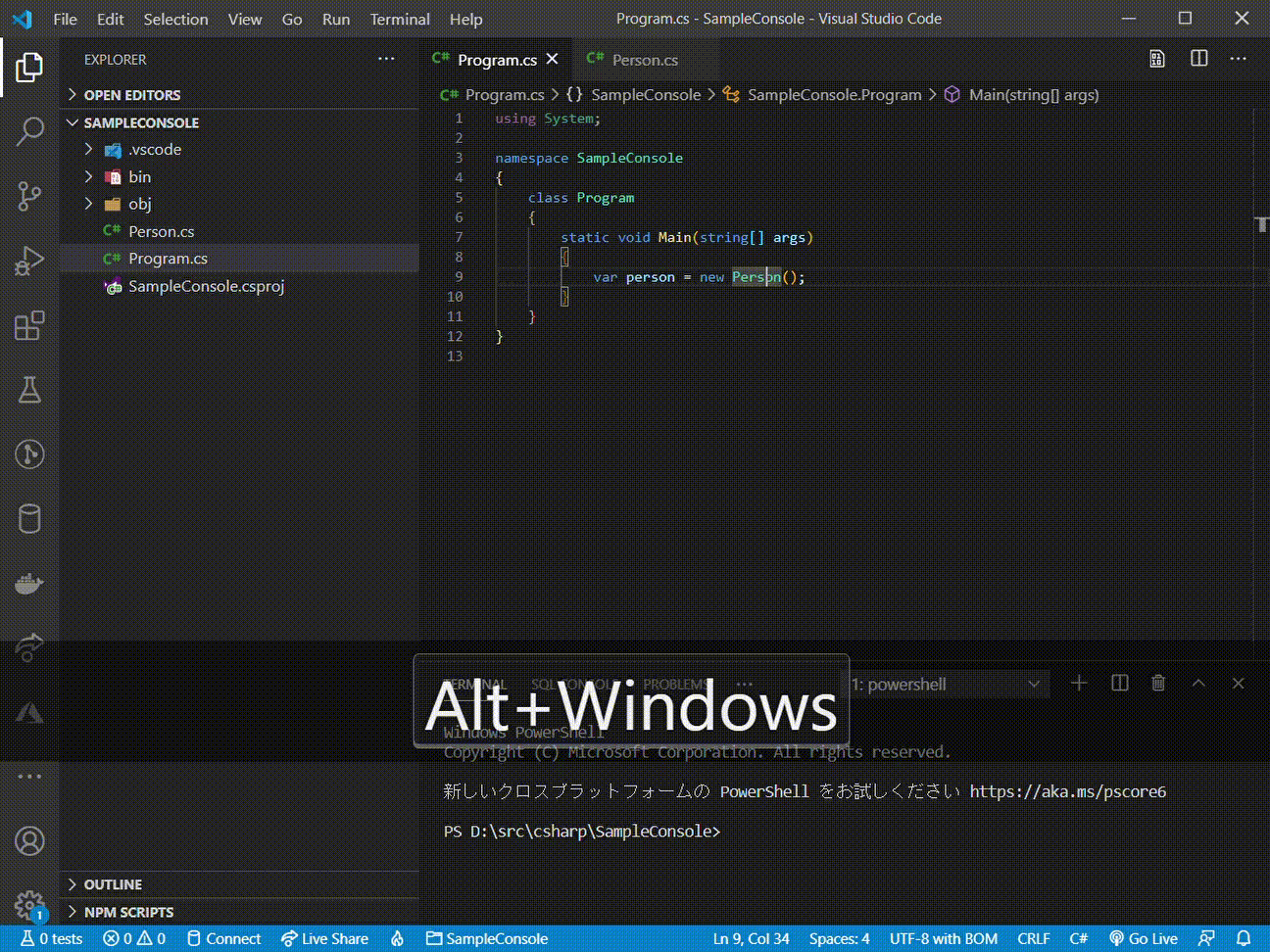Open Explorer views and more actions menu
Image resolution: width=1270 pixels, height=952 pixels.
tap(386, 60)
